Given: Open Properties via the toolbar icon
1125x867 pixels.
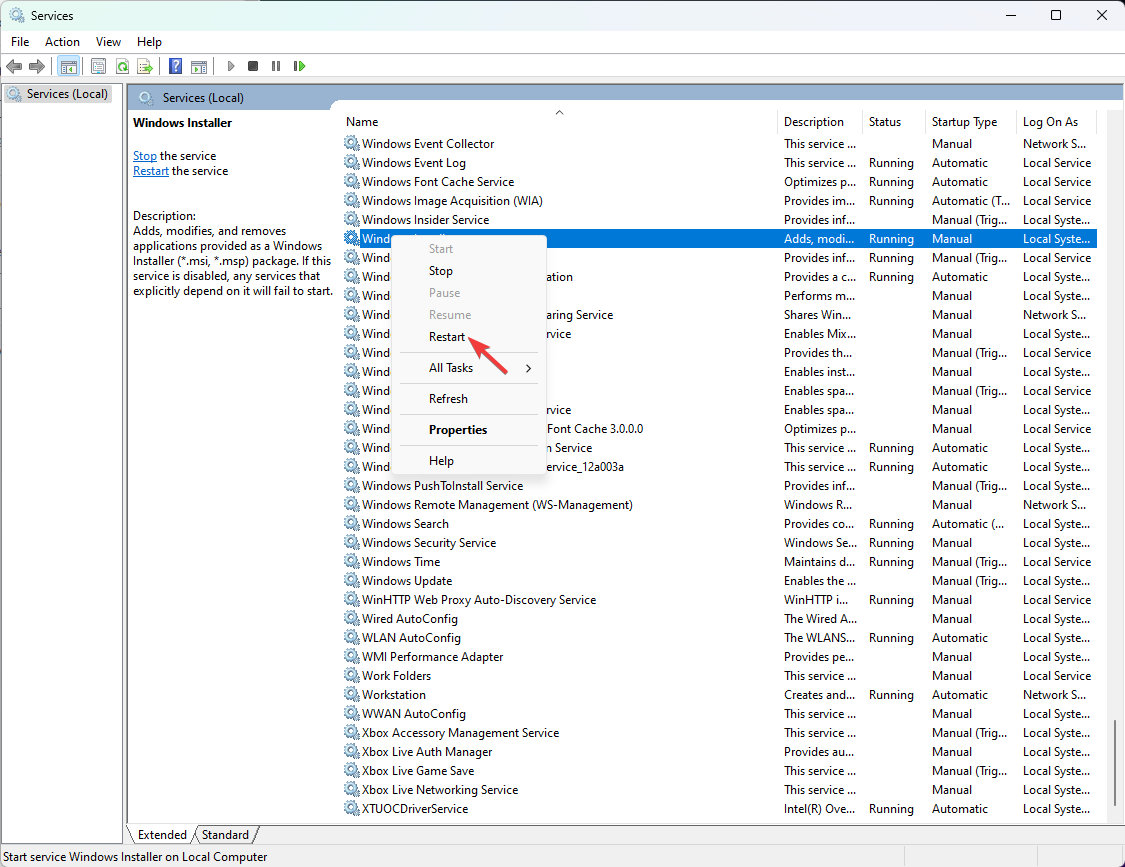Looking at the screenshot, I should point(98,66).
